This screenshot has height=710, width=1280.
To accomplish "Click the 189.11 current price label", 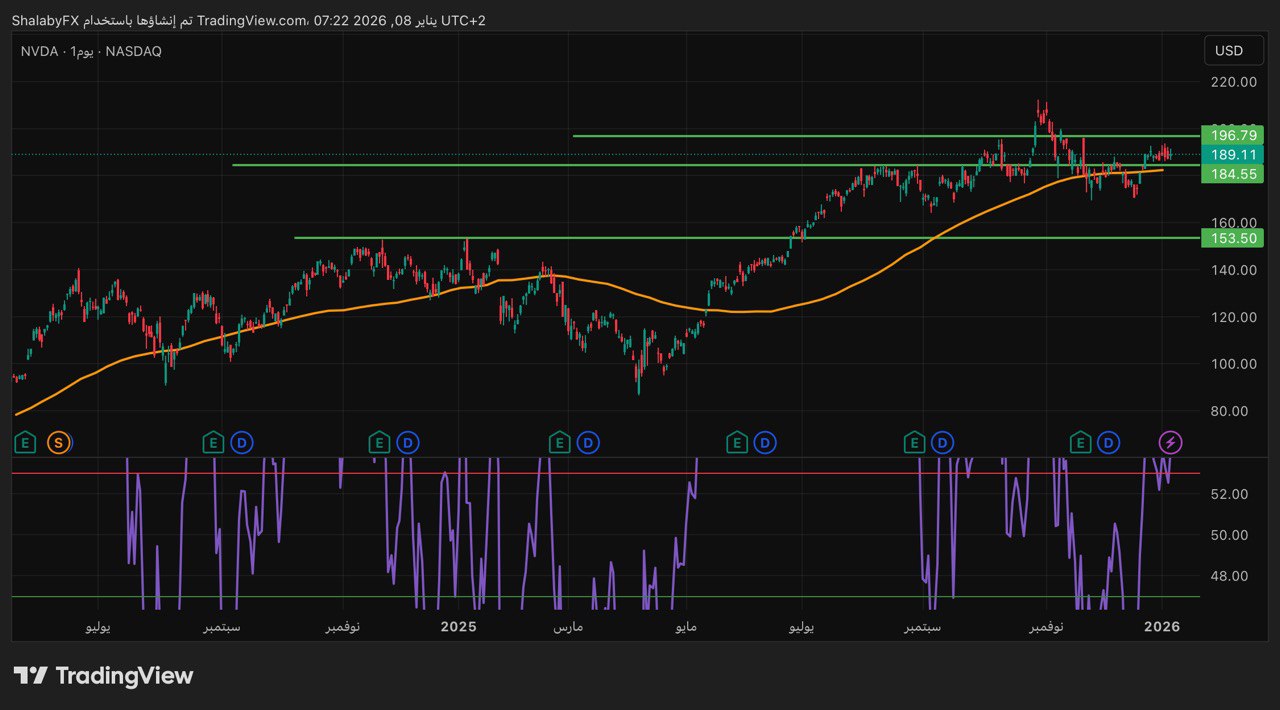I will [x=1233, y=155].
